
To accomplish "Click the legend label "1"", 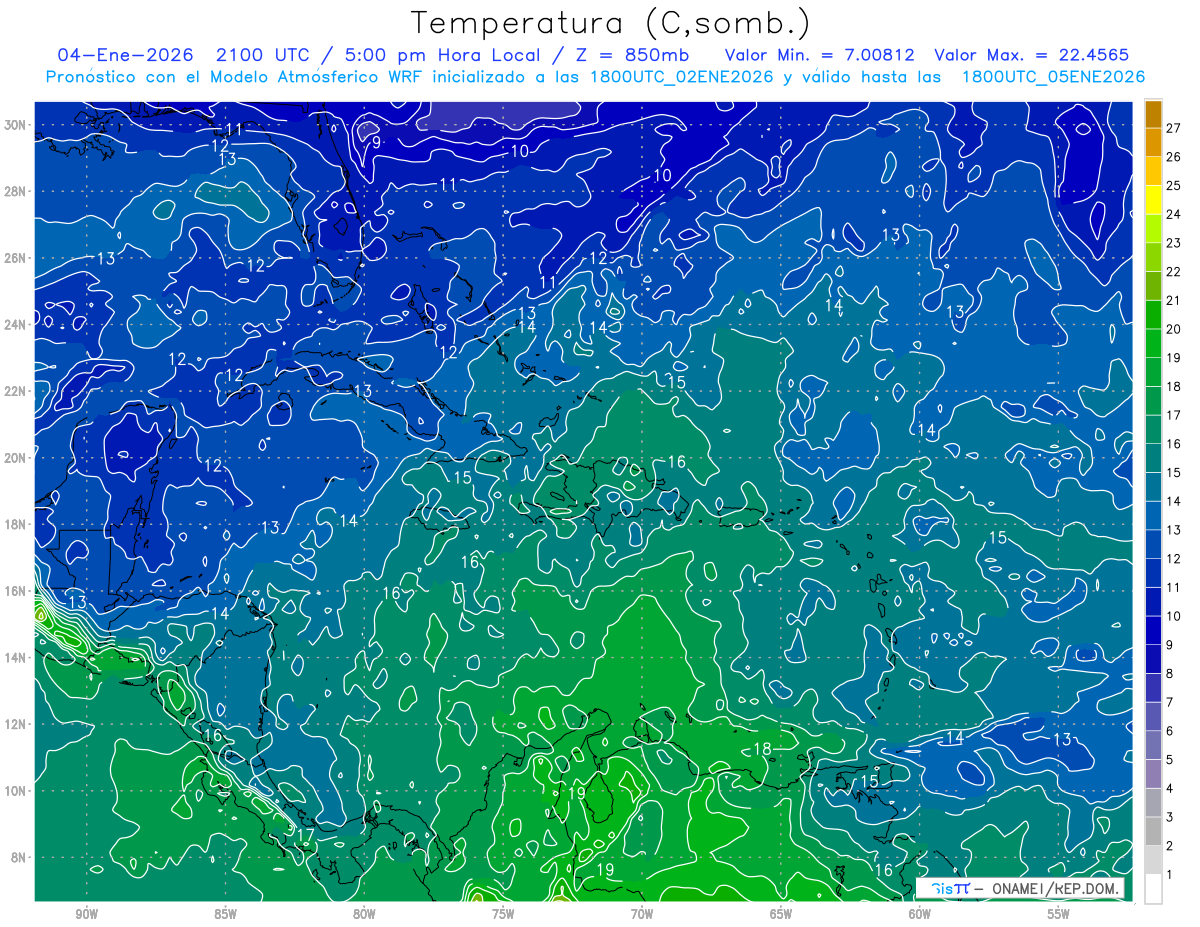I will pyautogui.click(x=1170, y=875).
